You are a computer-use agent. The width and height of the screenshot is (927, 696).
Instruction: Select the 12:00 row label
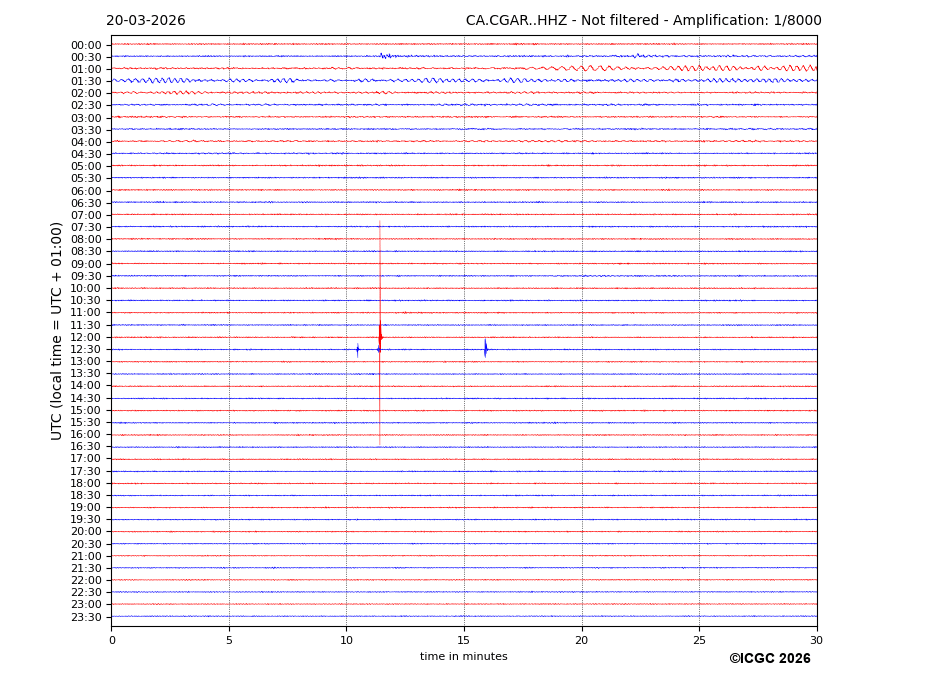click(86, 337)
